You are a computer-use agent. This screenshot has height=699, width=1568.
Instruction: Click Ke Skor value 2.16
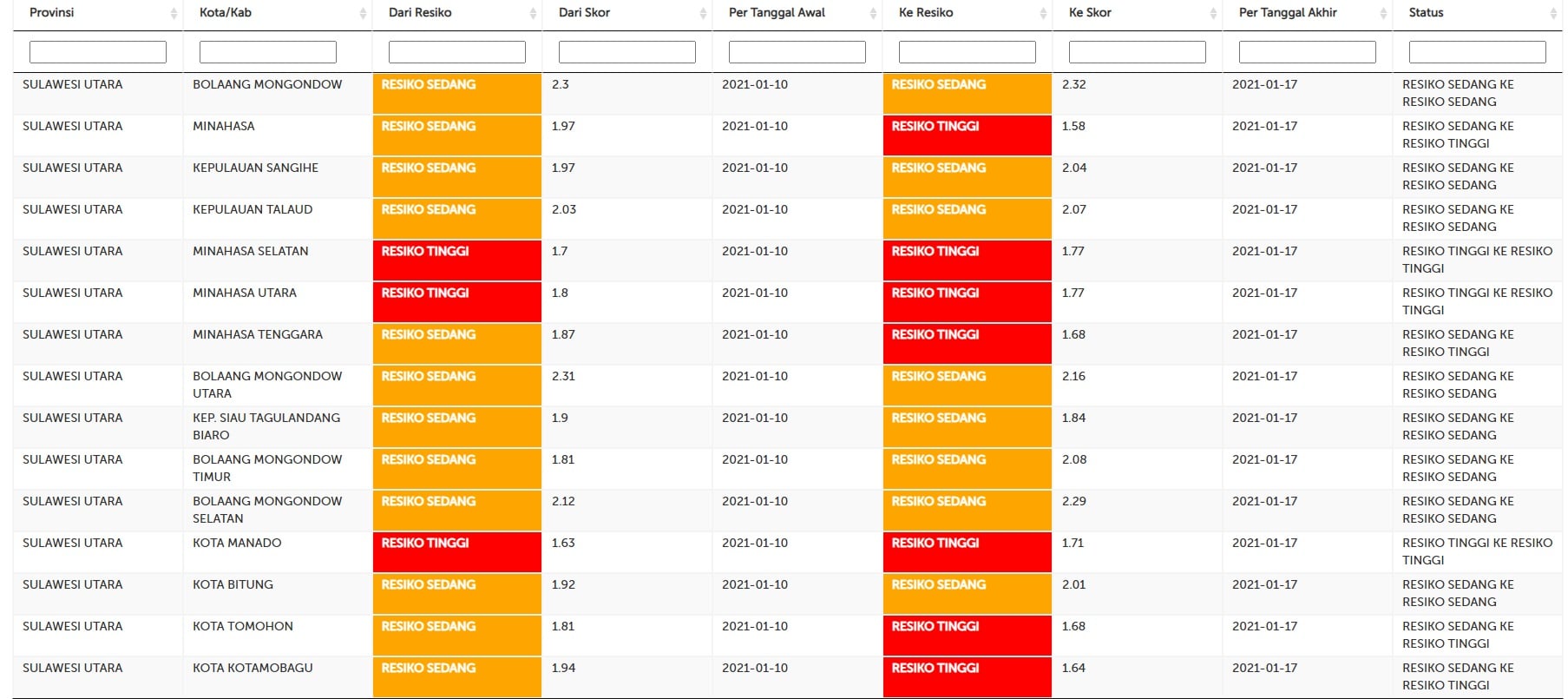pos(1073,377)
